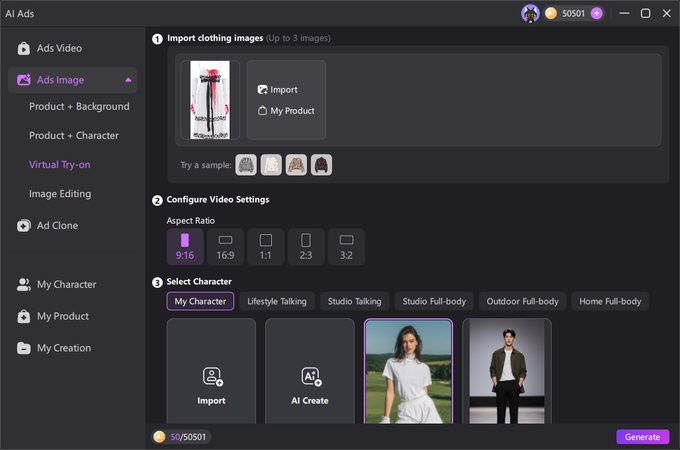The width and height of the screenshot is (680, 450).
Task: Switch to Studio Talking tab
Action: click(x=354, y=301)
